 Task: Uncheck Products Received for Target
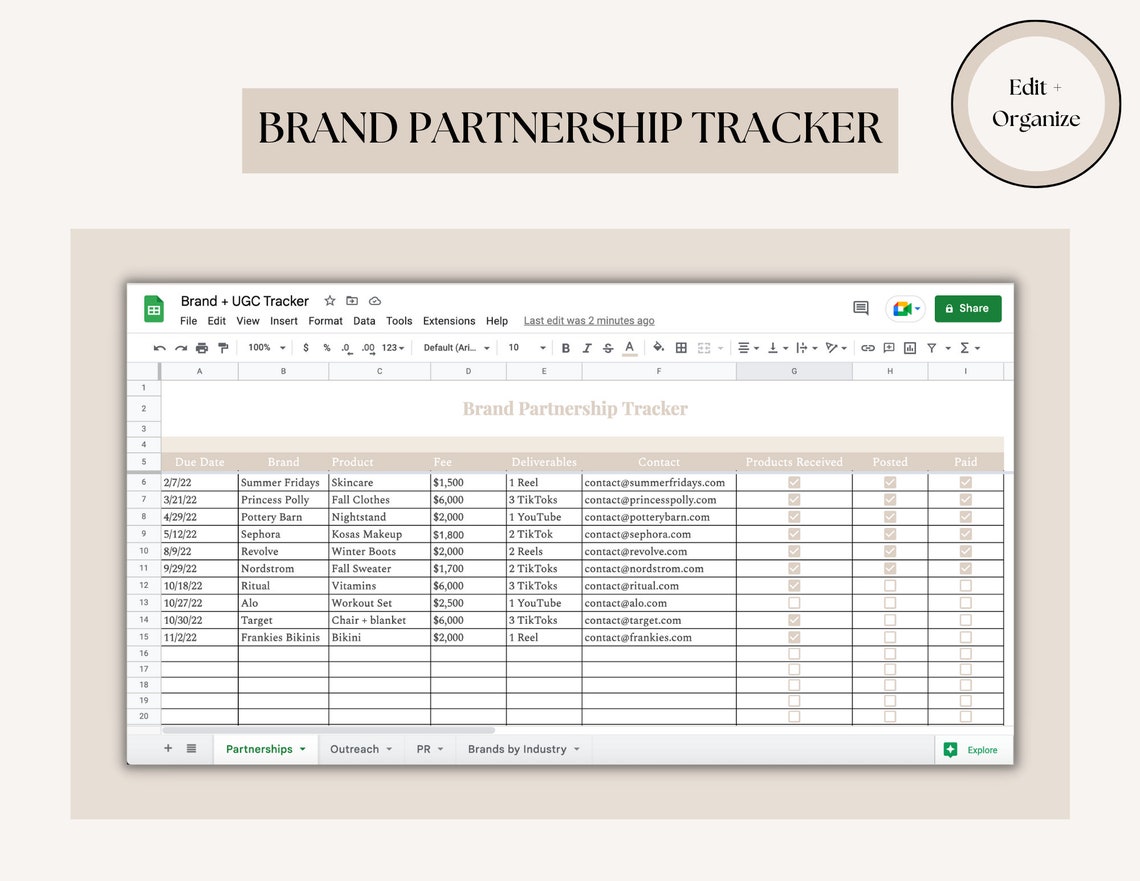click(794, 620)
